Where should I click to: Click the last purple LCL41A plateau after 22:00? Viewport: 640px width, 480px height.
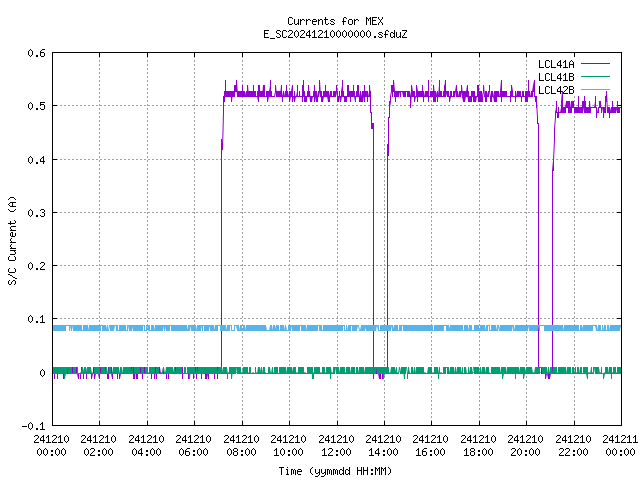(588, 109)
